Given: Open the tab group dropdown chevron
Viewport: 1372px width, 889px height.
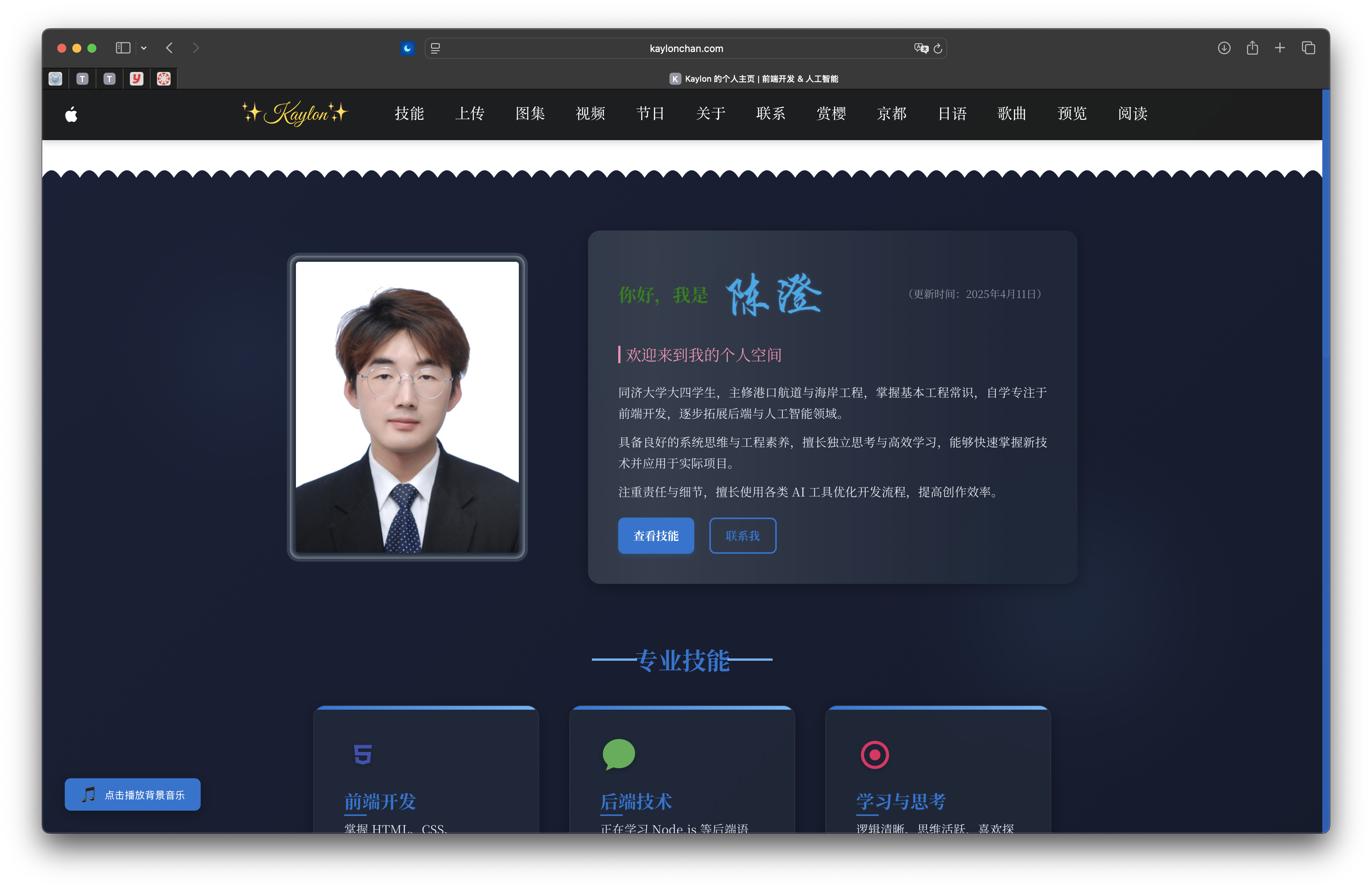Looking at the screenshot, I should tap(144, 48).
